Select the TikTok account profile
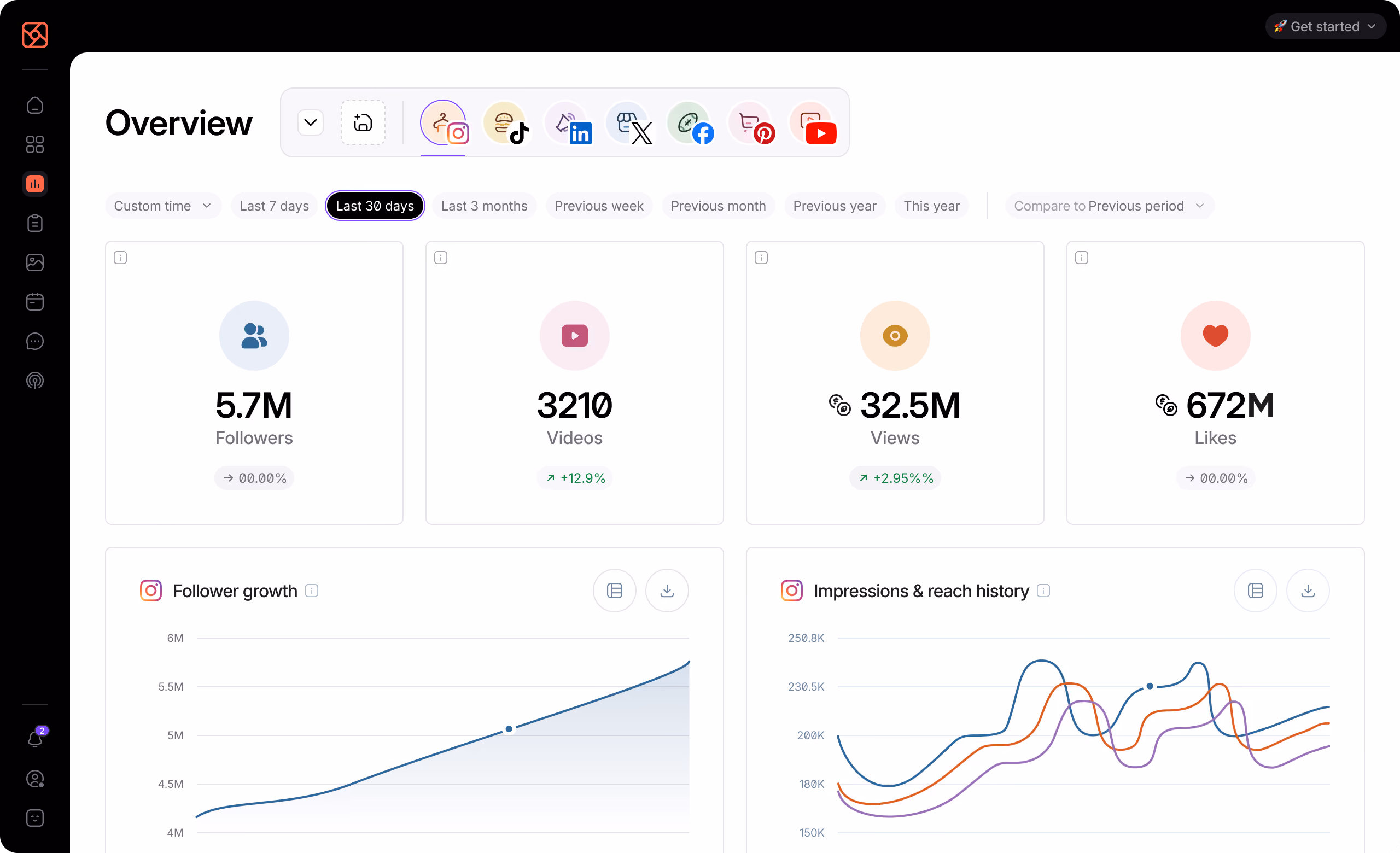 click(506, 122)
